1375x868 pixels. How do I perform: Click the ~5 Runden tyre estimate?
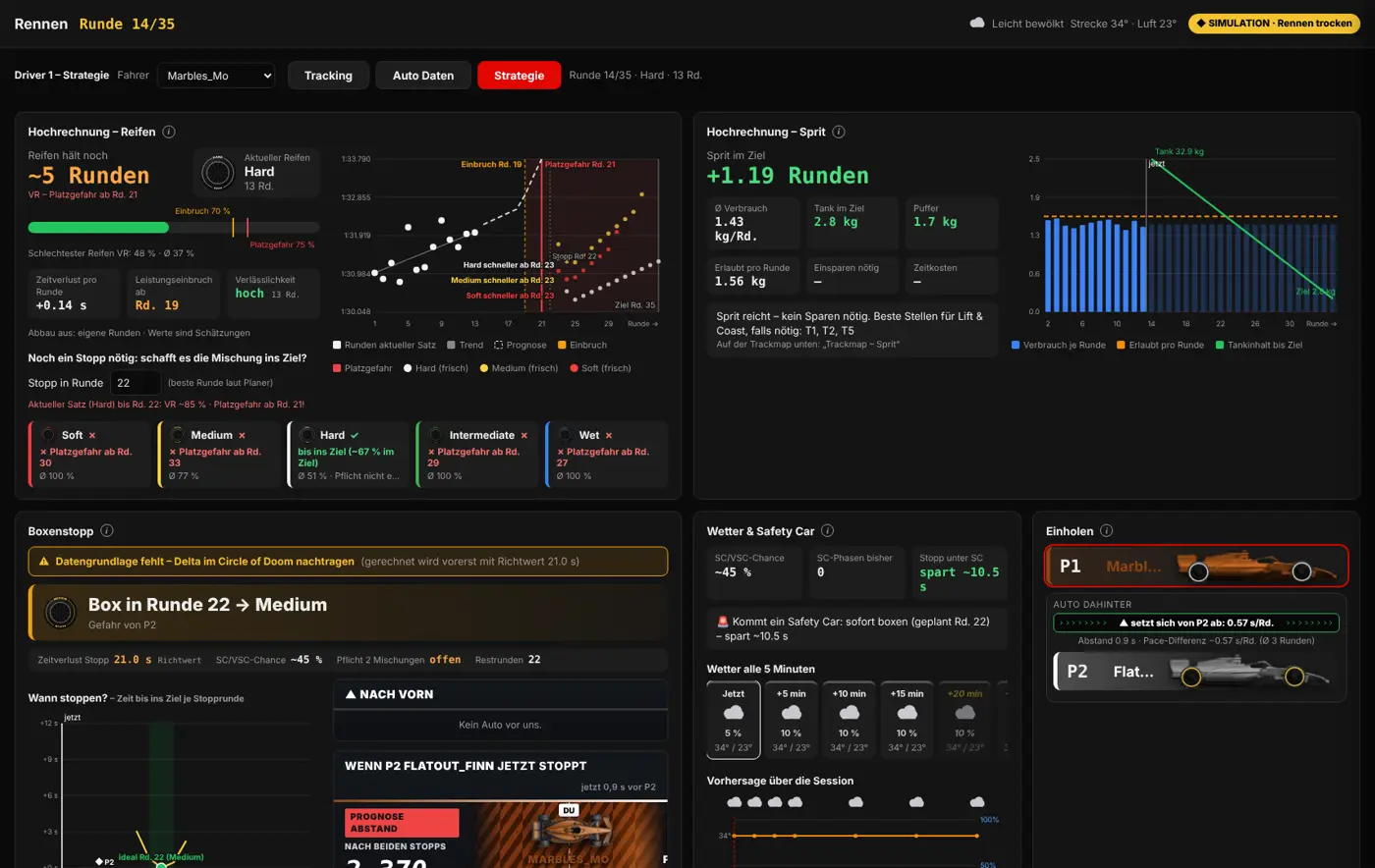pos(89,176)
